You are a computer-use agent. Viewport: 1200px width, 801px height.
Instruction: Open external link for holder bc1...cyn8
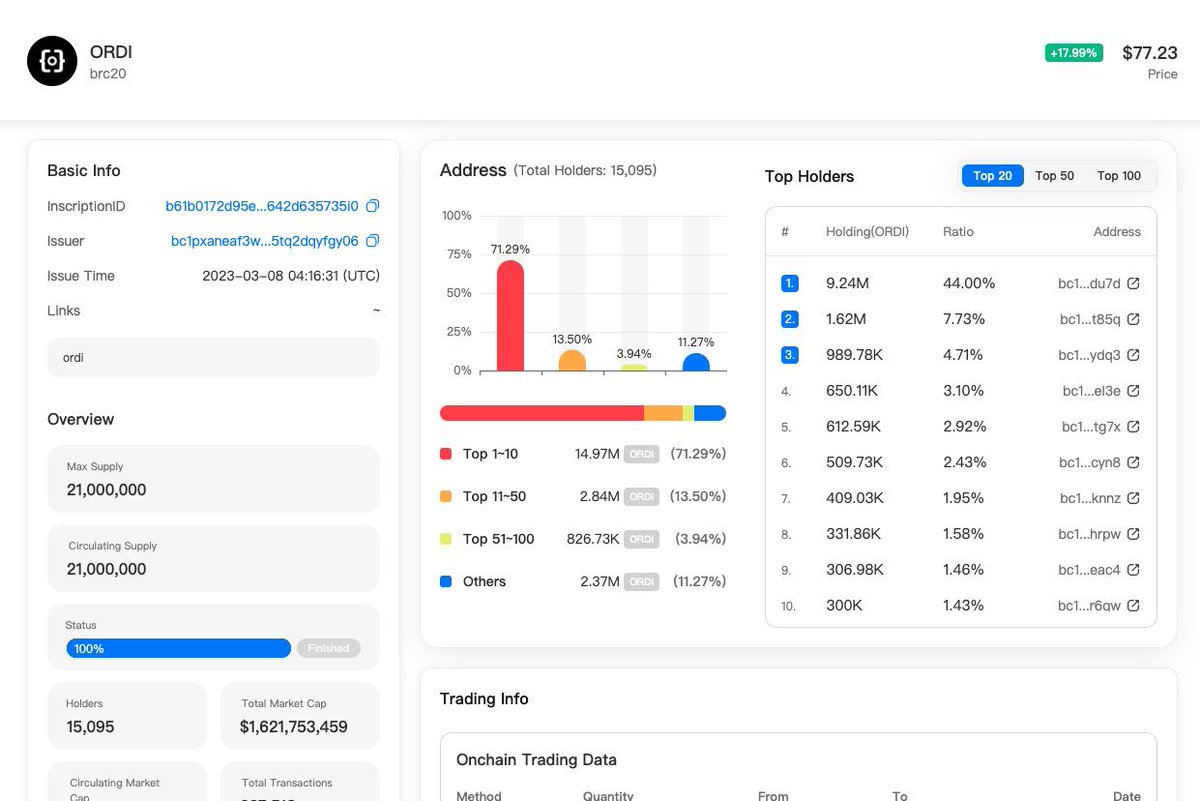pyautogui.click(x=1133, y=462)
